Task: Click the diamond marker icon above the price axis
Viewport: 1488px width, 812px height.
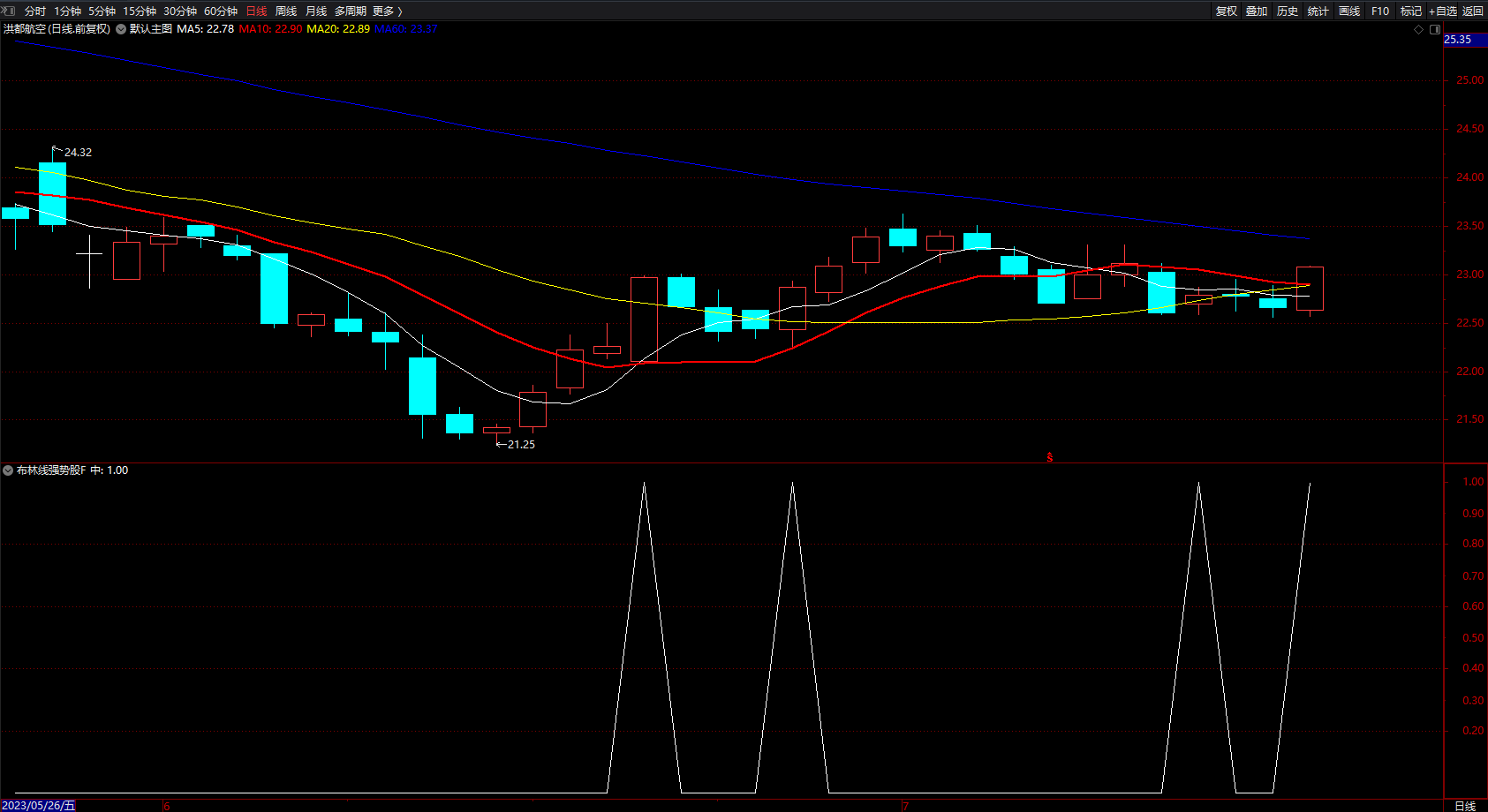Action: point(1419,29)
